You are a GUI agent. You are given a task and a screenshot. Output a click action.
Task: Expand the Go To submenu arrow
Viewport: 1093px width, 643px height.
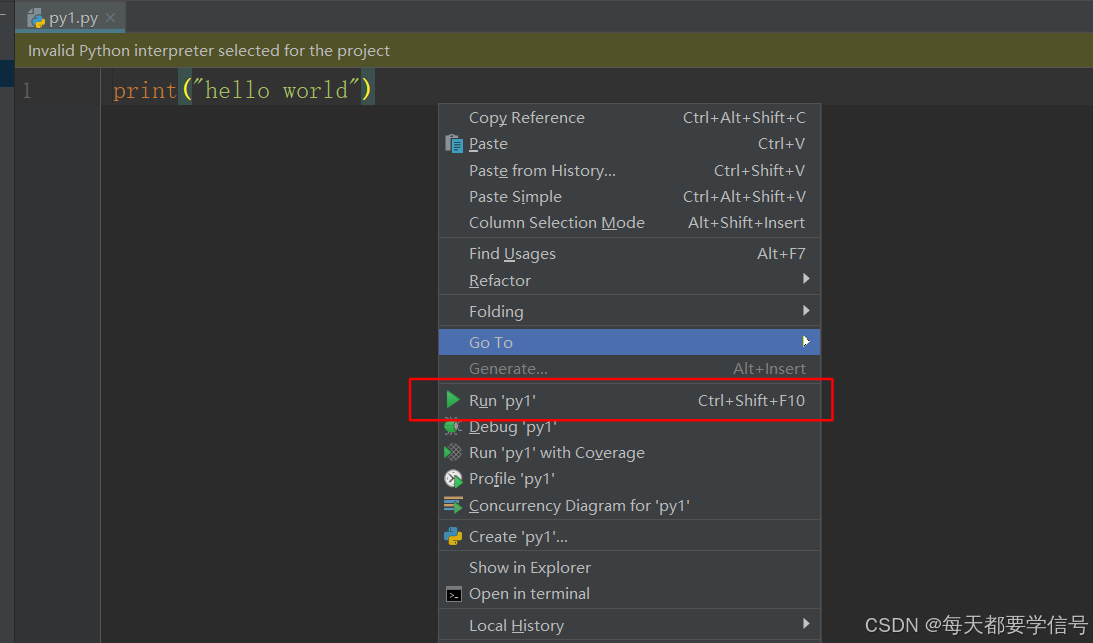tap(806, 341)
